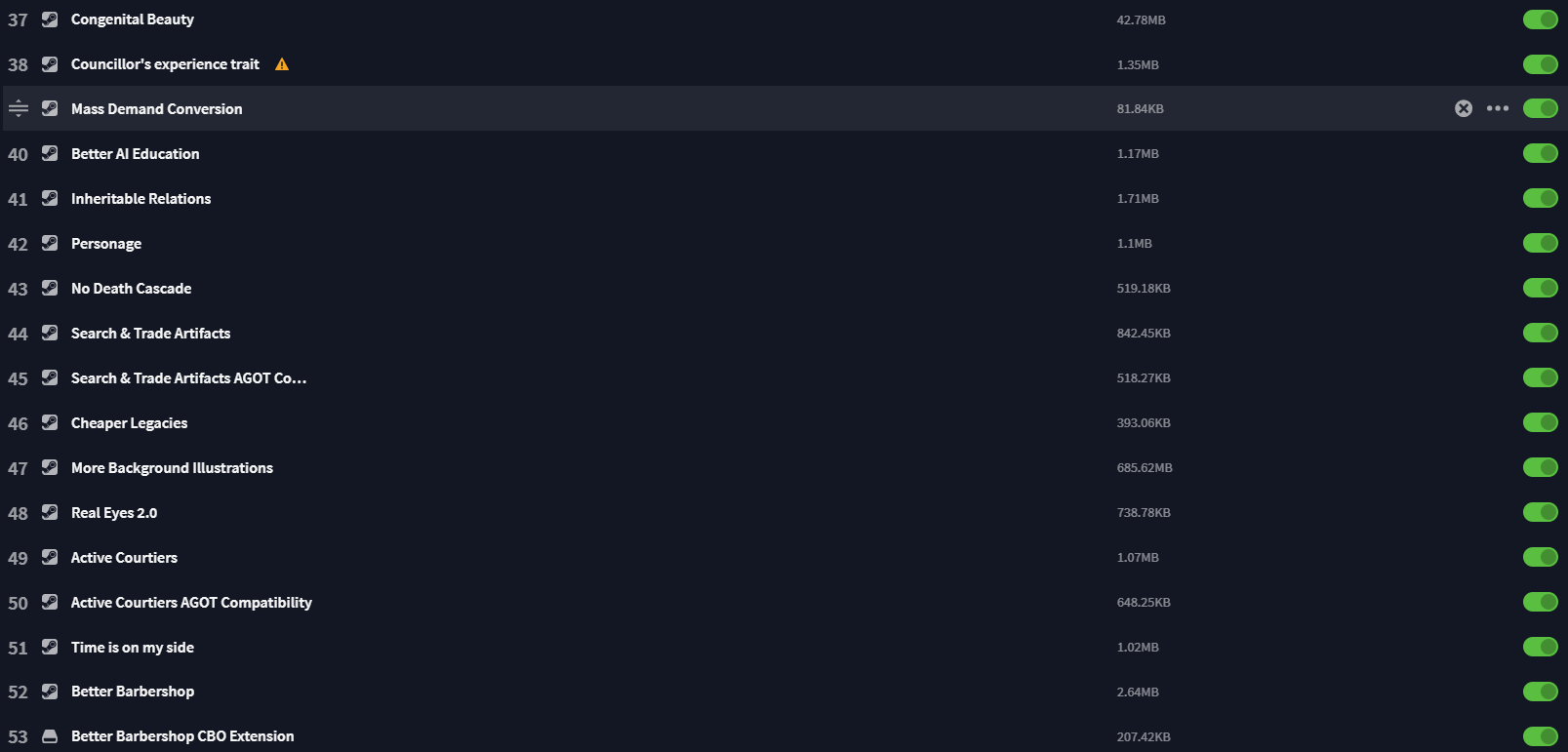Click the Steam icon beside Time is on my side
This screenshot has width=1568, height=752.
(x=50, y=648)
